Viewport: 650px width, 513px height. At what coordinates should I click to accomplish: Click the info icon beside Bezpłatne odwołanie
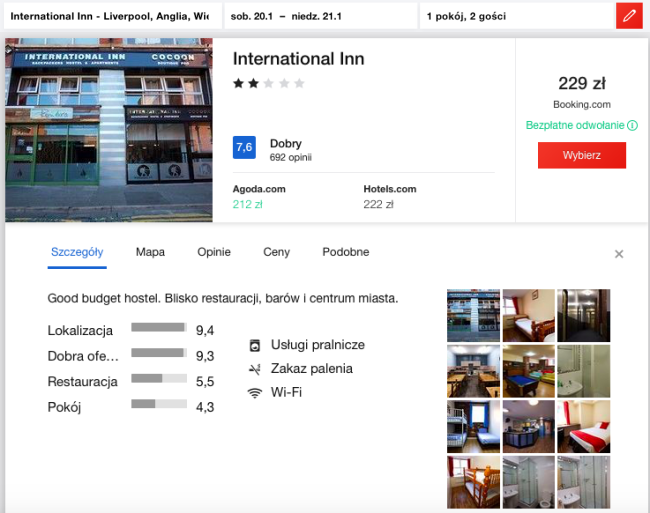coord(632,126)
